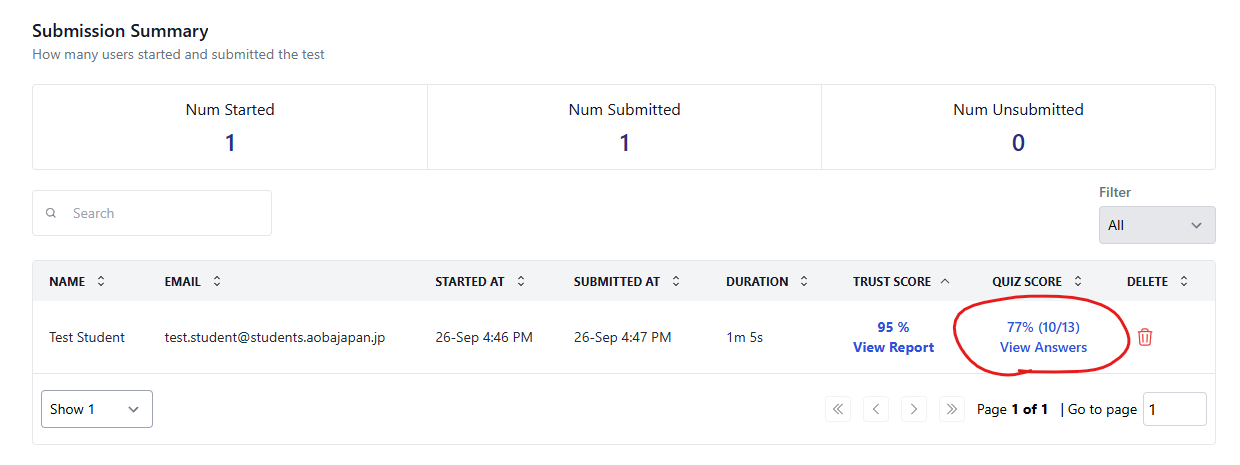This screenshot has height=465, width=1240.
Task: Toggle Trust Score sort order
Action: point(946,282)
